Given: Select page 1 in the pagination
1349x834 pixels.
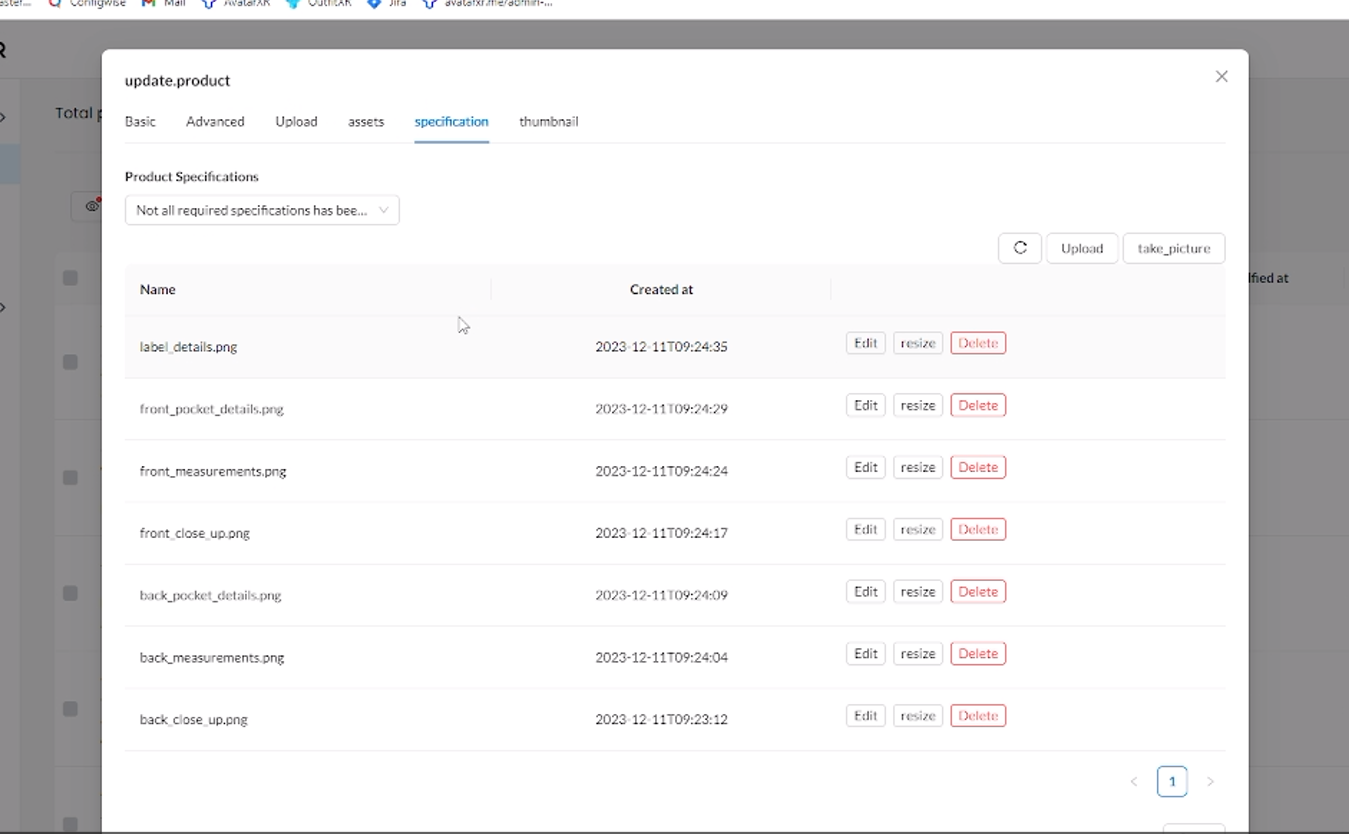Looking at the screenshot, I should [1172, 781].
